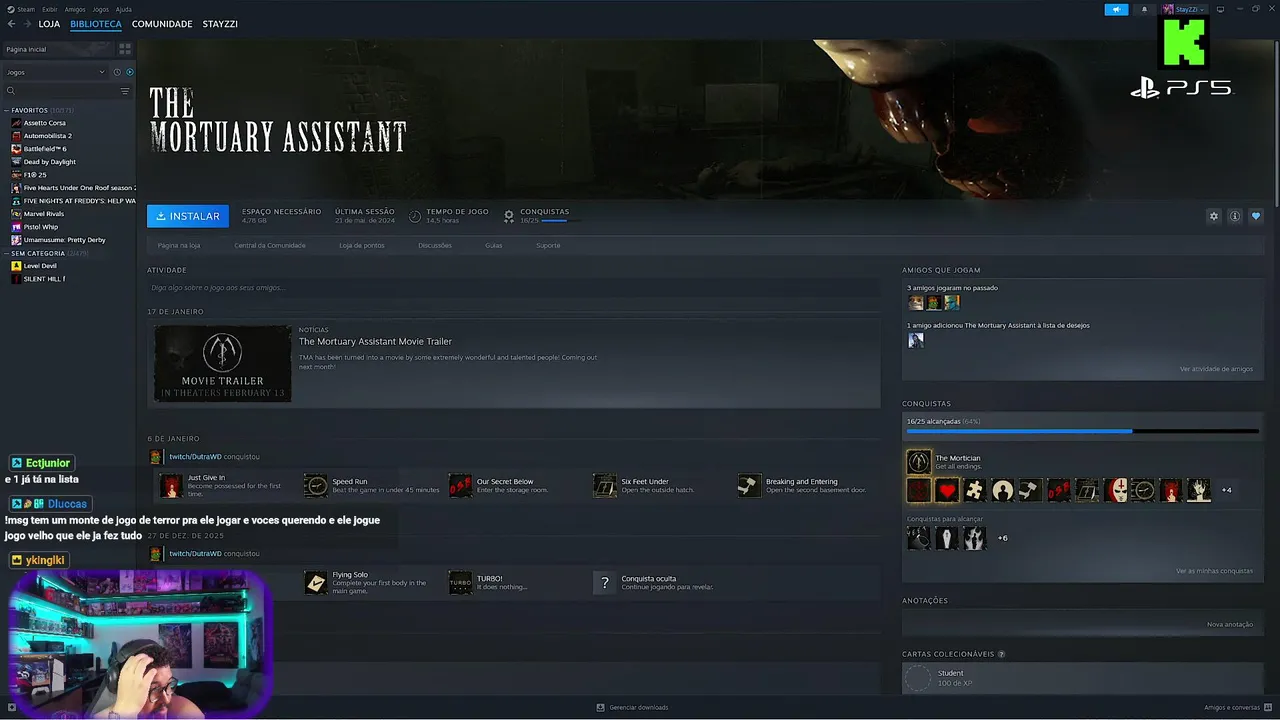Open the Ajuda menu
The image size is (1280, 720).
pyautogui.click(x=123, y=9)
